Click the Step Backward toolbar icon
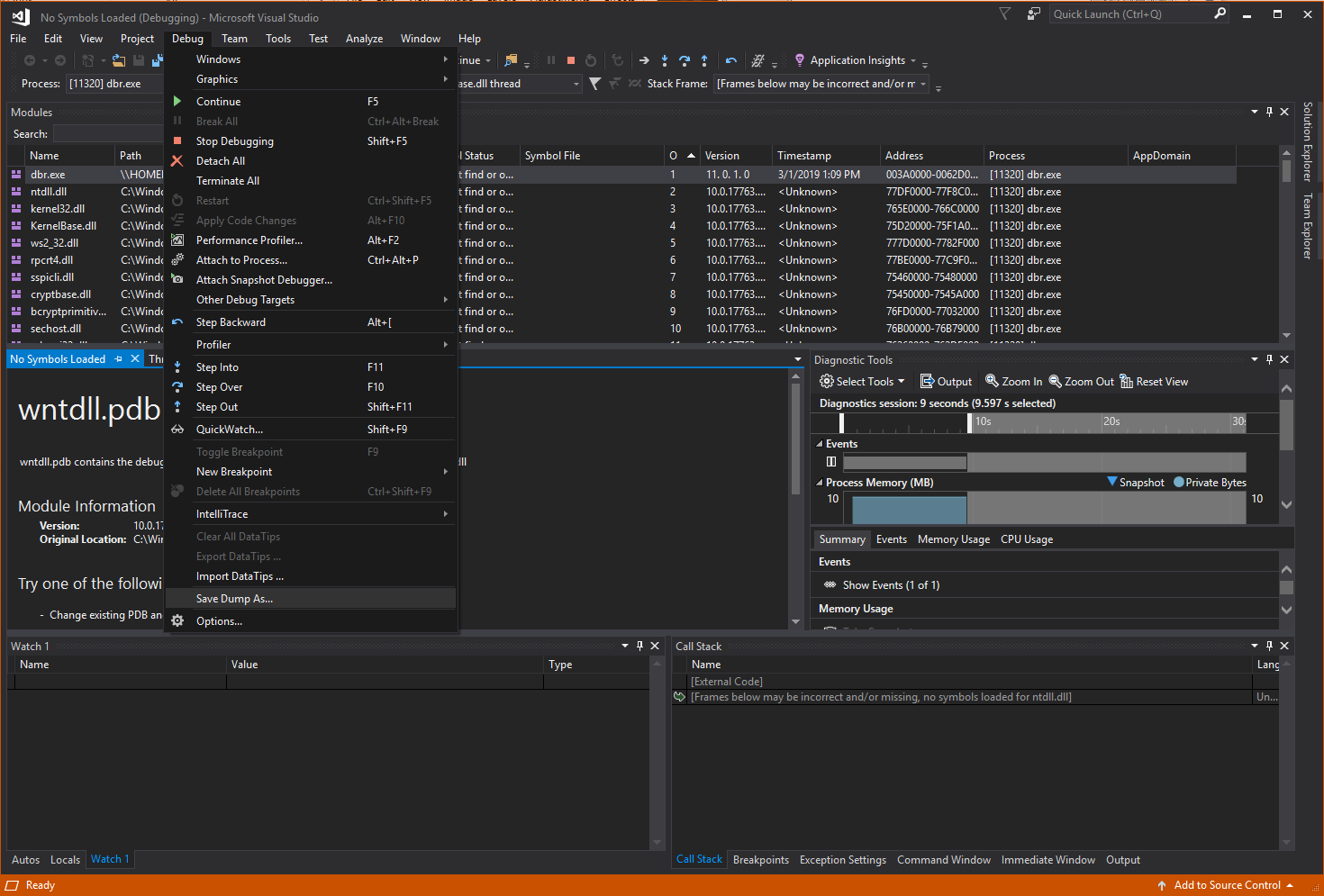 click(731, 60)
